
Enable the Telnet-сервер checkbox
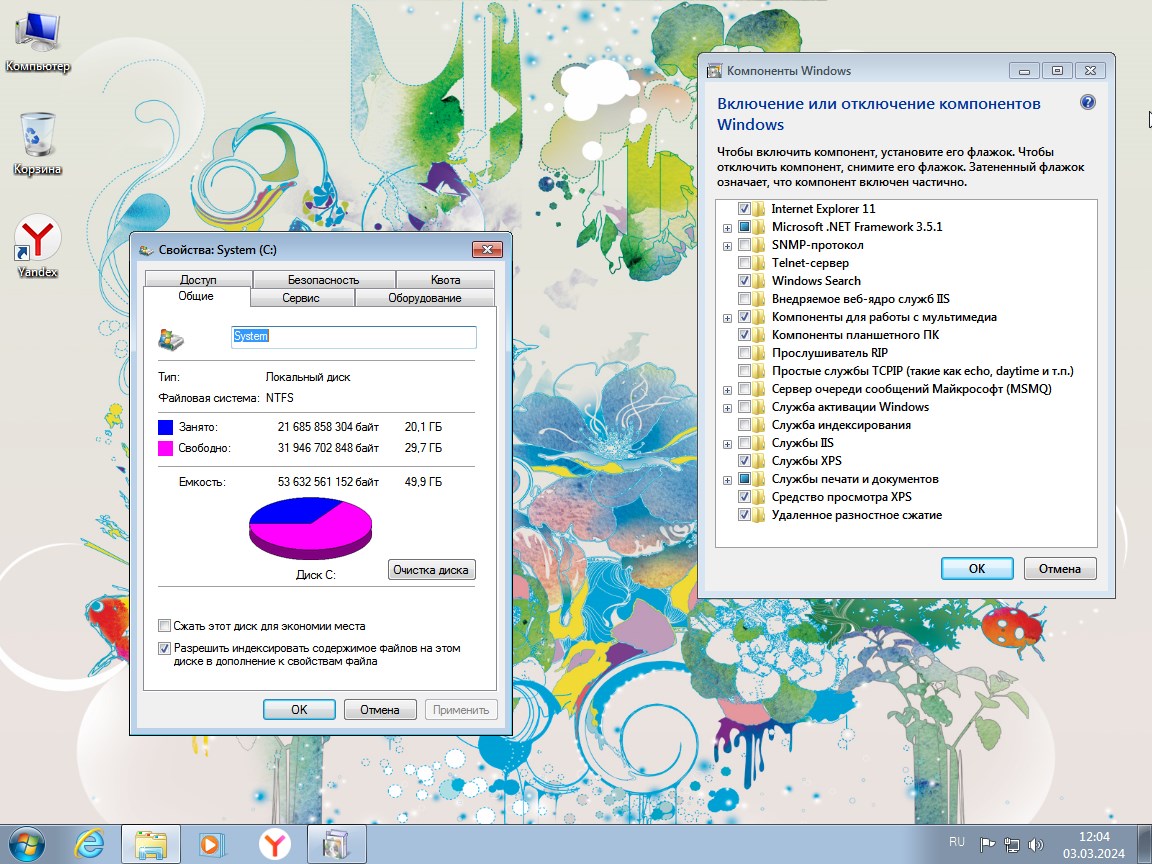[744, 263]
